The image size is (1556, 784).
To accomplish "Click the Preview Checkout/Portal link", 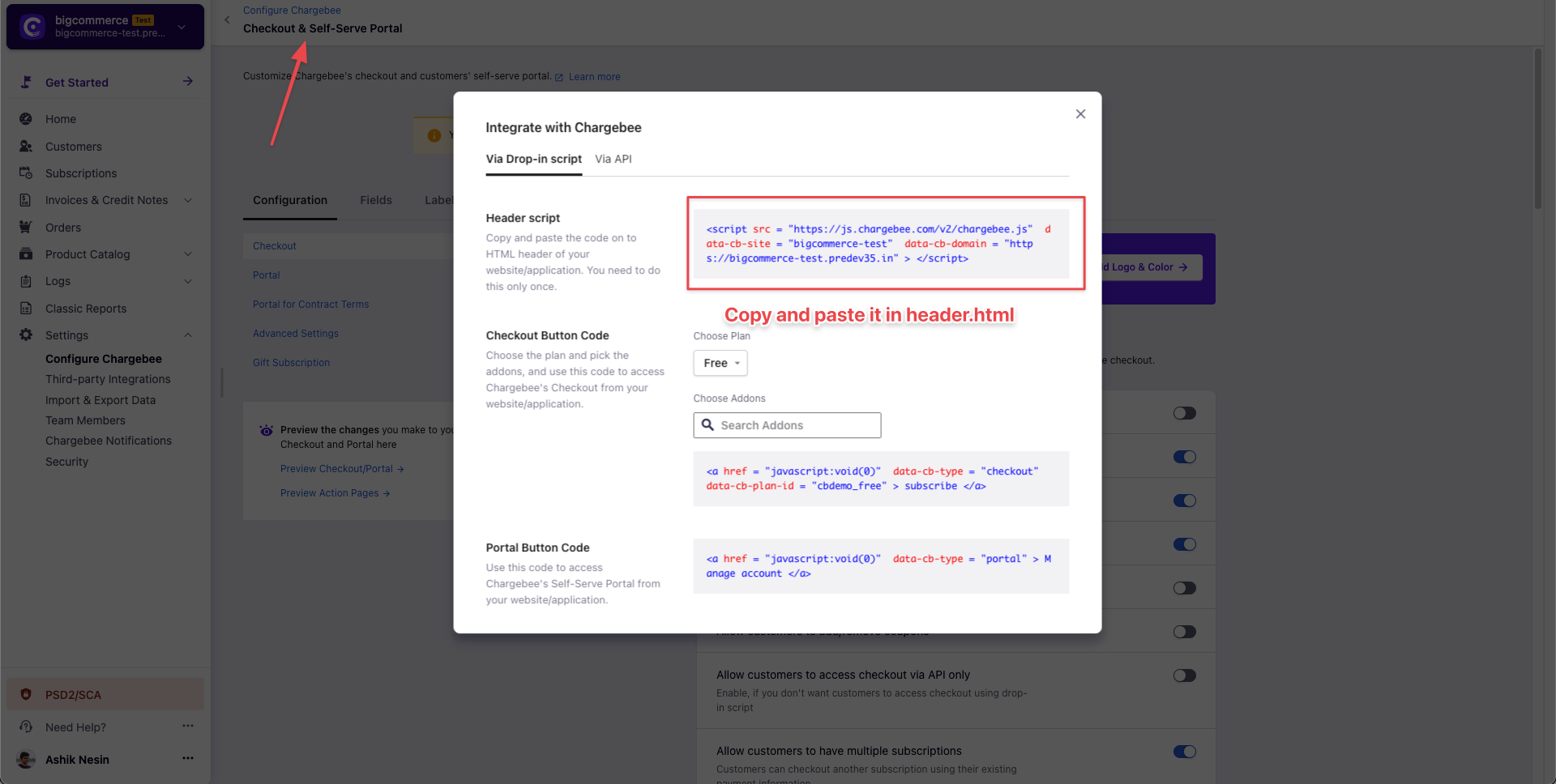I will [x=342, y=469].
